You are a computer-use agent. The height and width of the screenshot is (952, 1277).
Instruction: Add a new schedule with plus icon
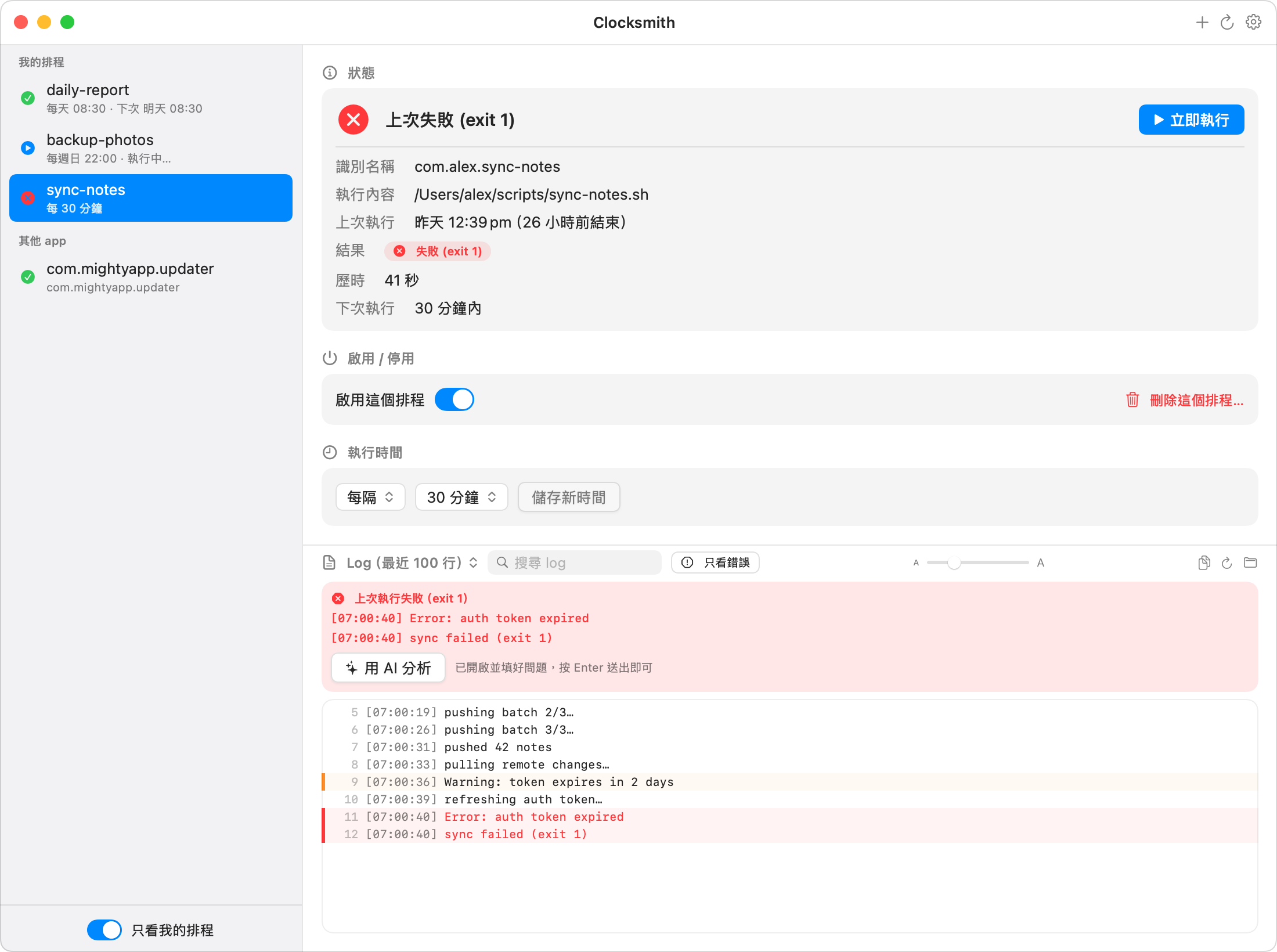[x=1202, y=23]
